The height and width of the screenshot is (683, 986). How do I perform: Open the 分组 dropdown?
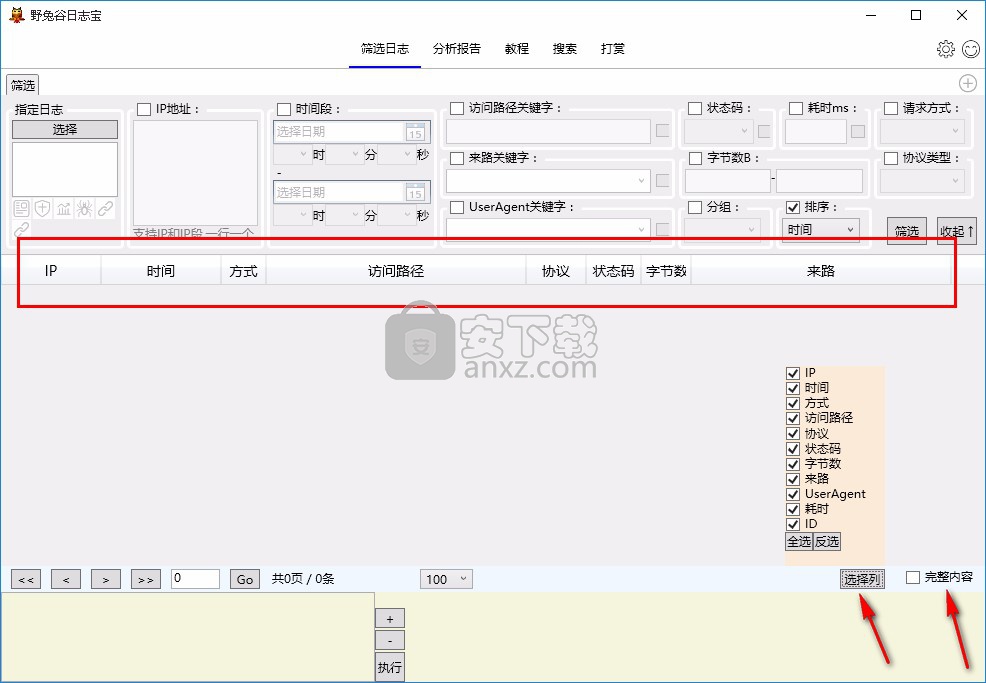pyautogui.click(x=722, y=230)
